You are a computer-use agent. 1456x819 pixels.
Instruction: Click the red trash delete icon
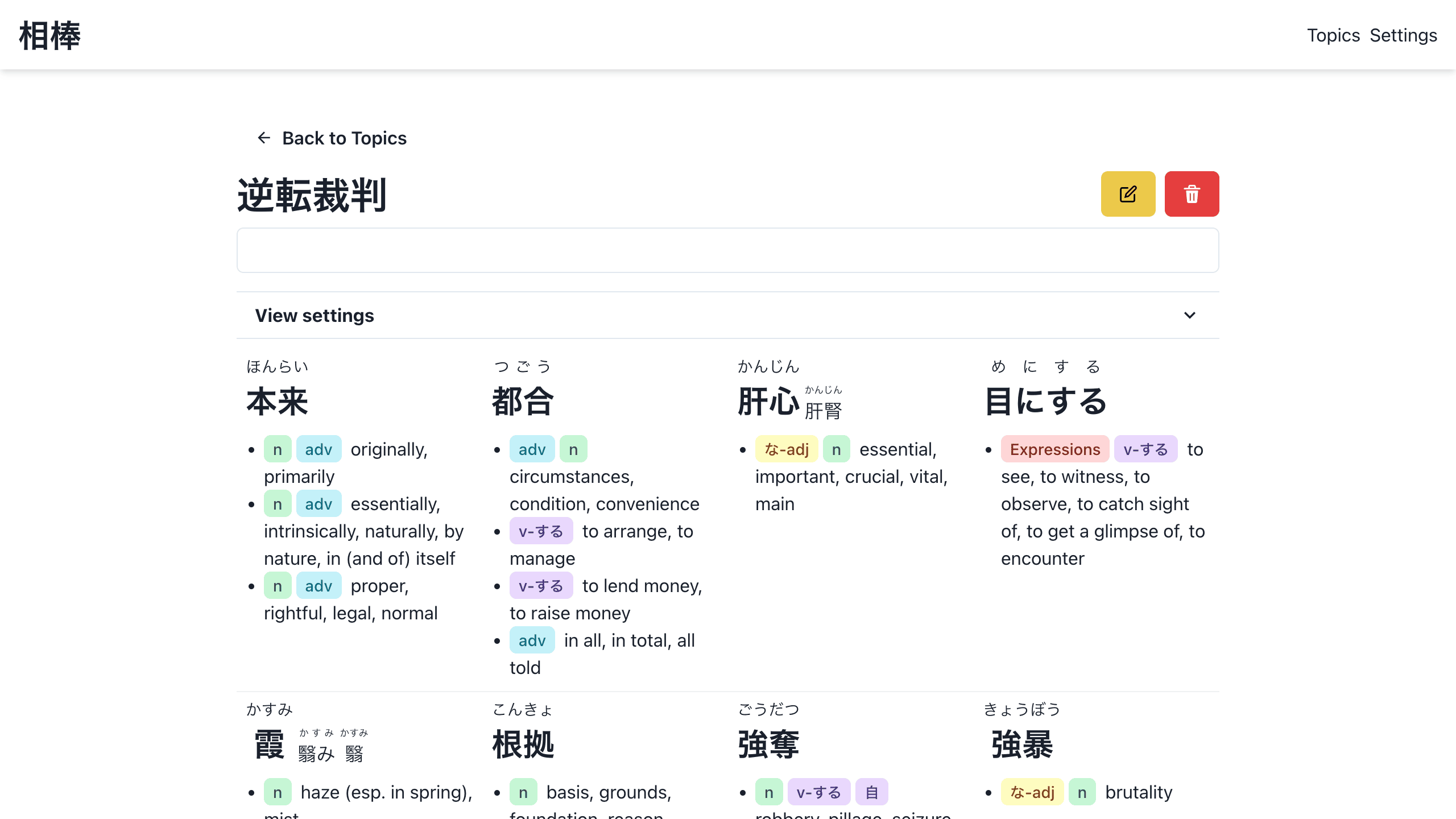[x=1192, y=194]
